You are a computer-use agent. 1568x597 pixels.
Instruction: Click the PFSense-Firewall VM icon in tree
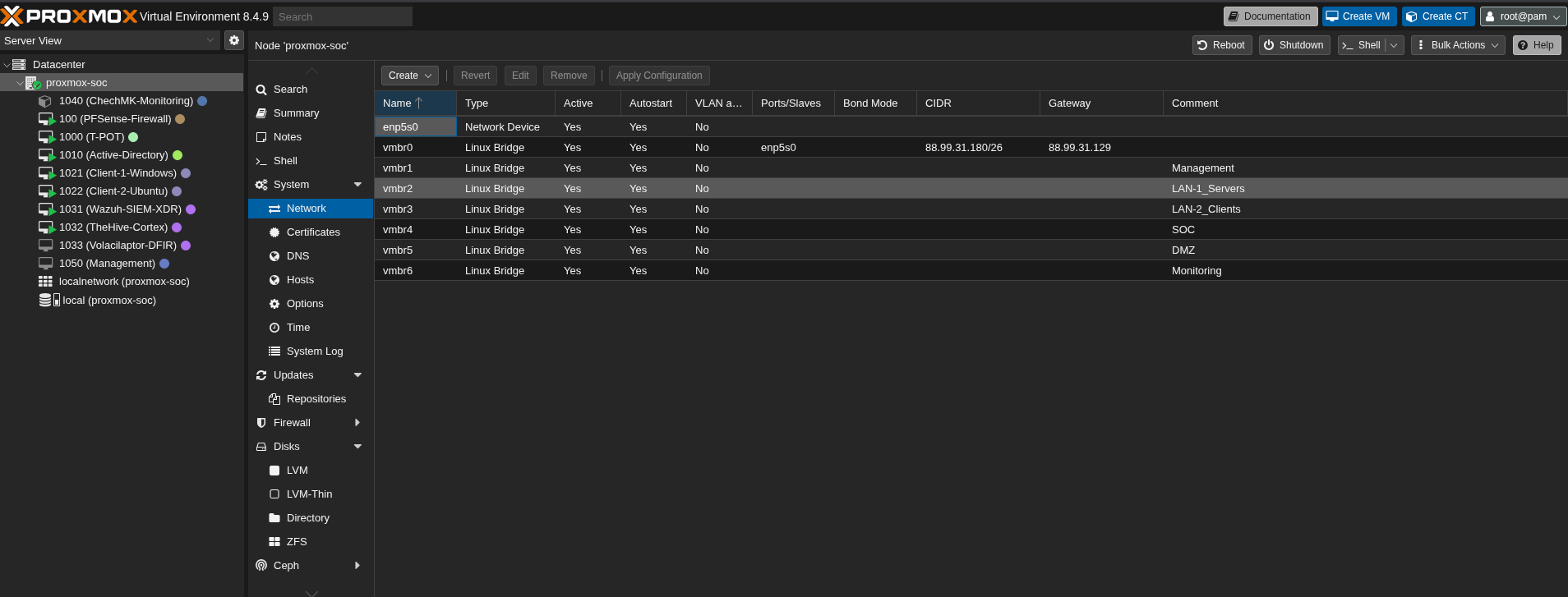pyautogui.click(x=46, y=119)
